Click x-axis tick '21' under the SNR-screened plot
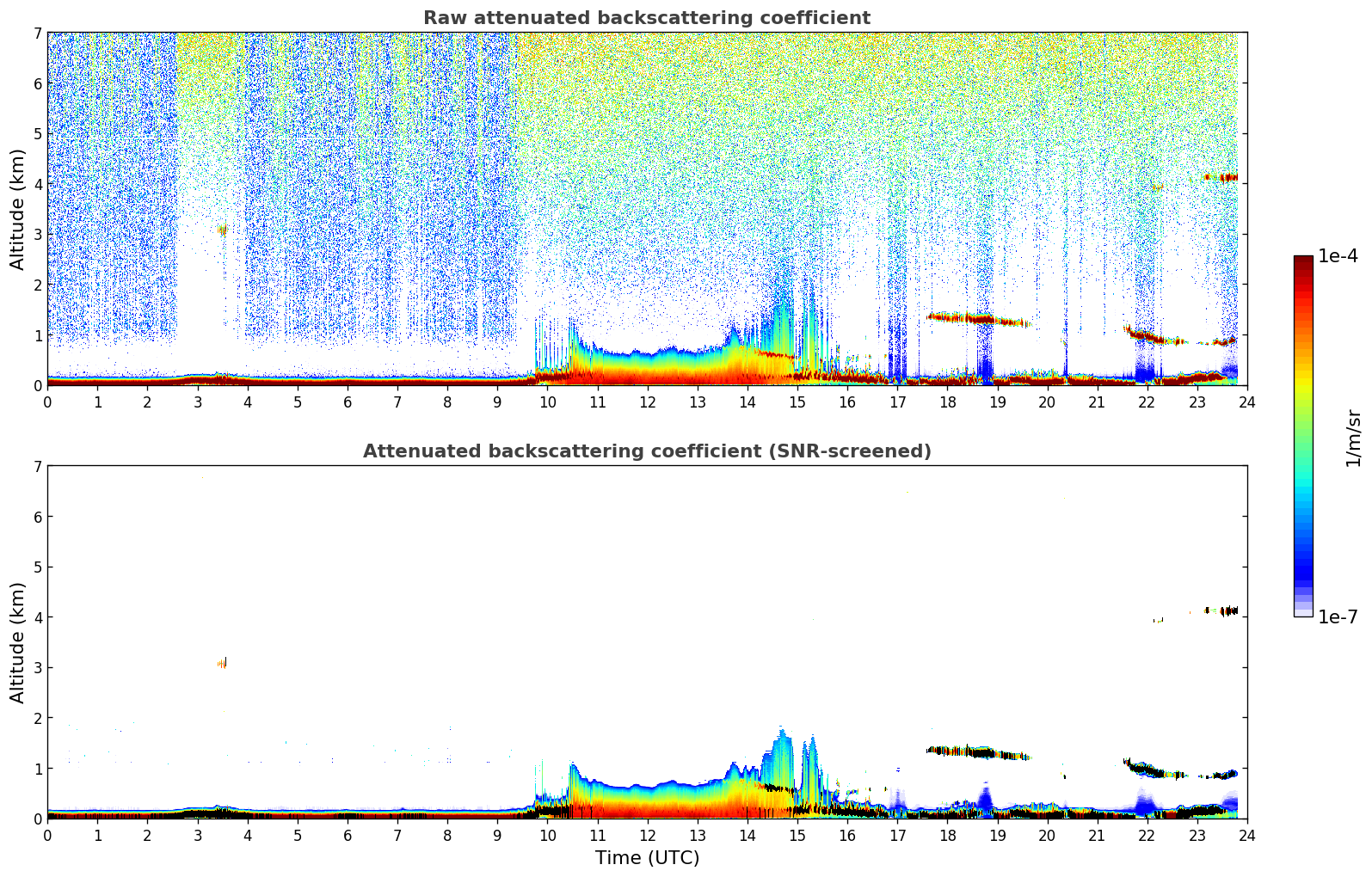This screenshot has height=877, width=1372. click(x=1097, y=835)
